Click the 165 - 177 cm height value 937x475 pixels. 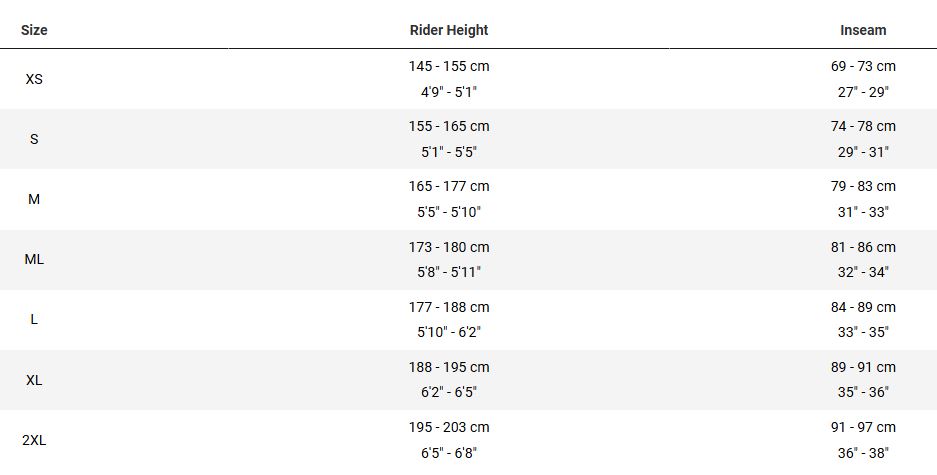click(x=449, y=186)
